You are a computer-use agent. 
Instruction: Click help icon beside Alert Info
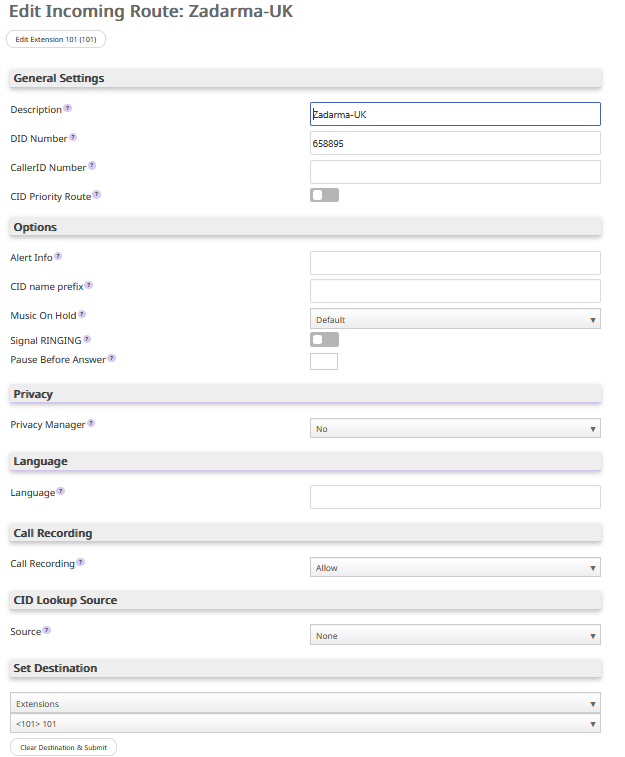click(58, 256)
